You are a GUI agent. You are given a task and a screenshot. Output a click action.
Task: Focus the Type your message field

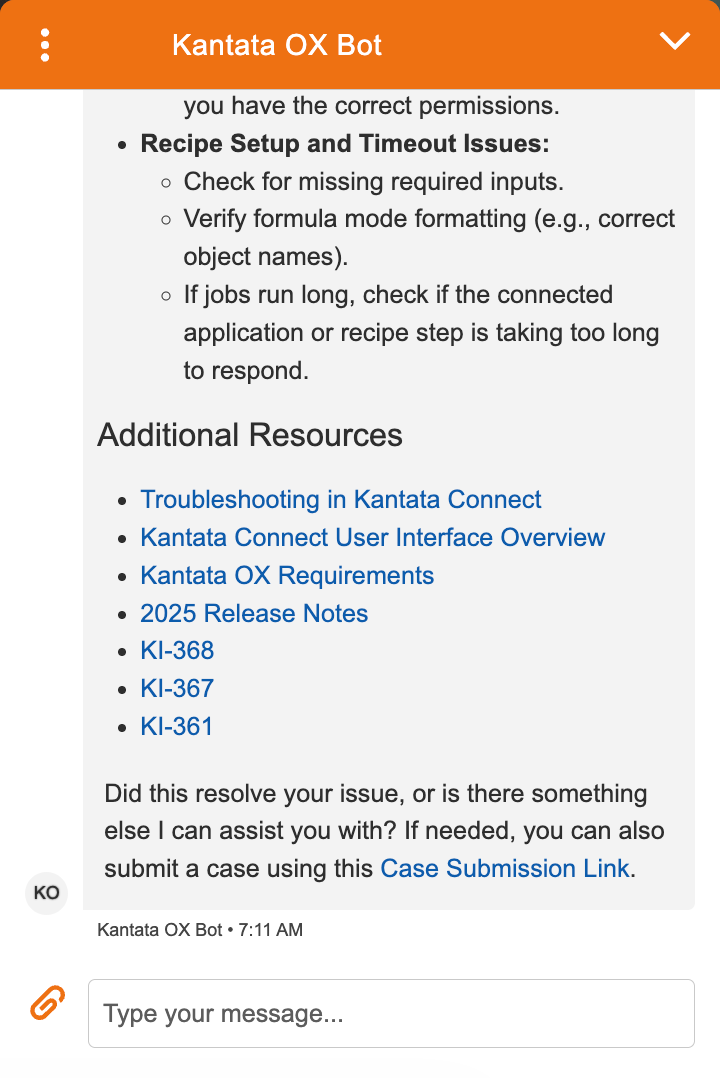click(391, 1013)
